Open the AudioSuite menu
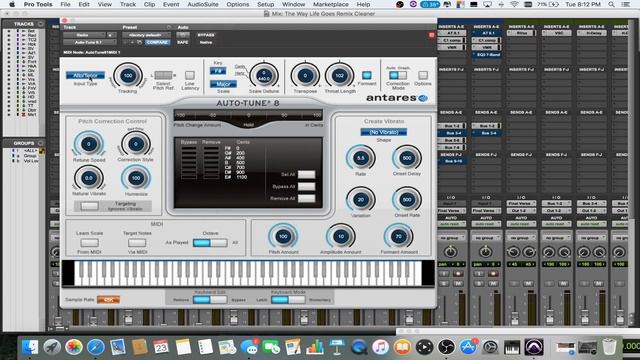640x360 pixels. 203,4
